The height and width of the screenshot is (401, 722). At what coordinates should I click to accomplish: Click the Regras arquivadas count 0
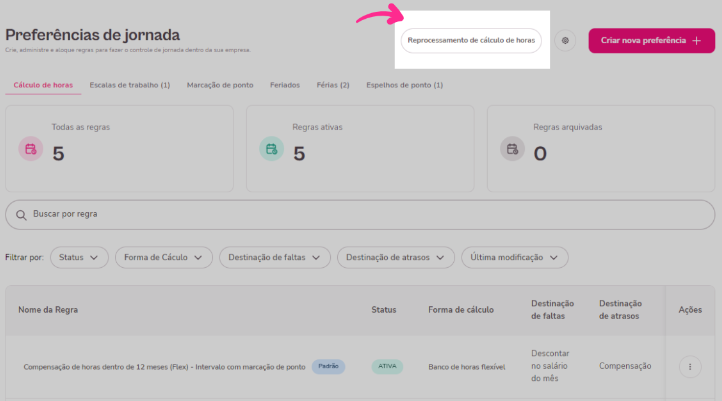[x=540, y=154]
